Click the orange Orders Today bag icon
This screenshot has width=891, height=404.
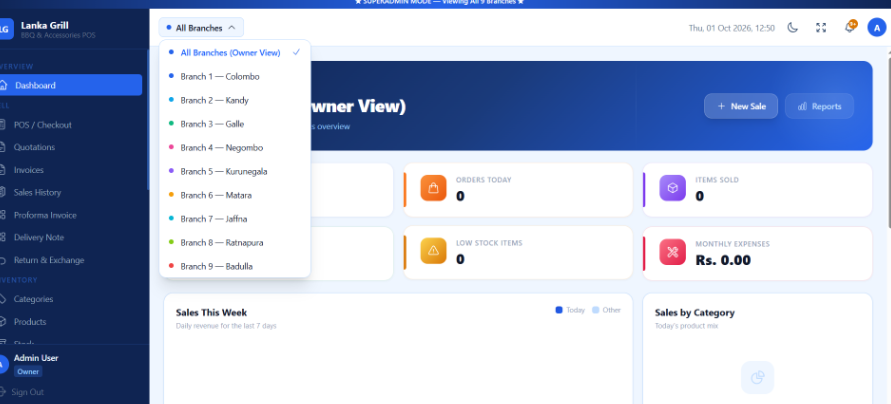tap(433, 188)
